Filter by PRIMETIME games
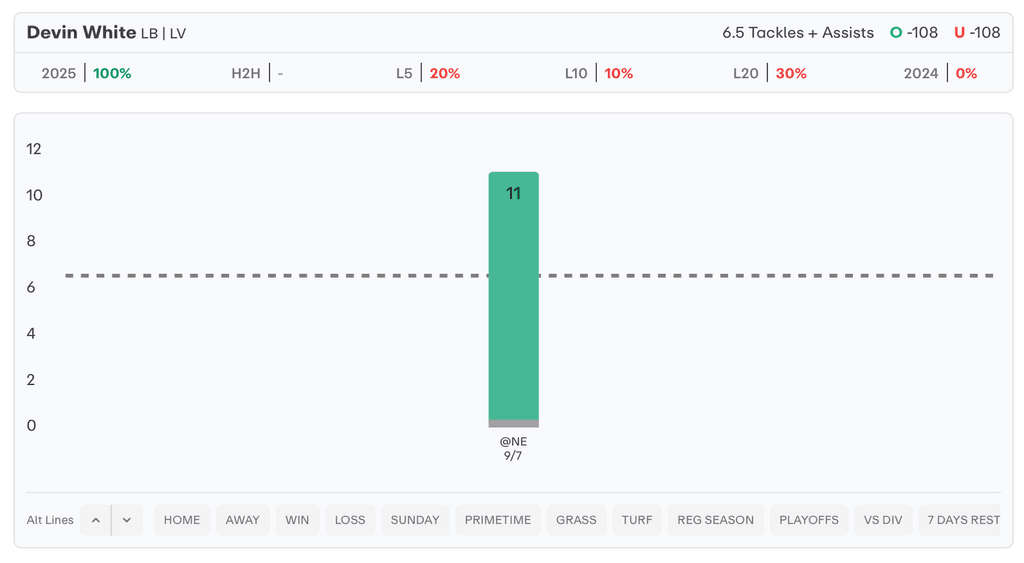The width and height of the screenshot is (1024, 563). coord(498,520)
